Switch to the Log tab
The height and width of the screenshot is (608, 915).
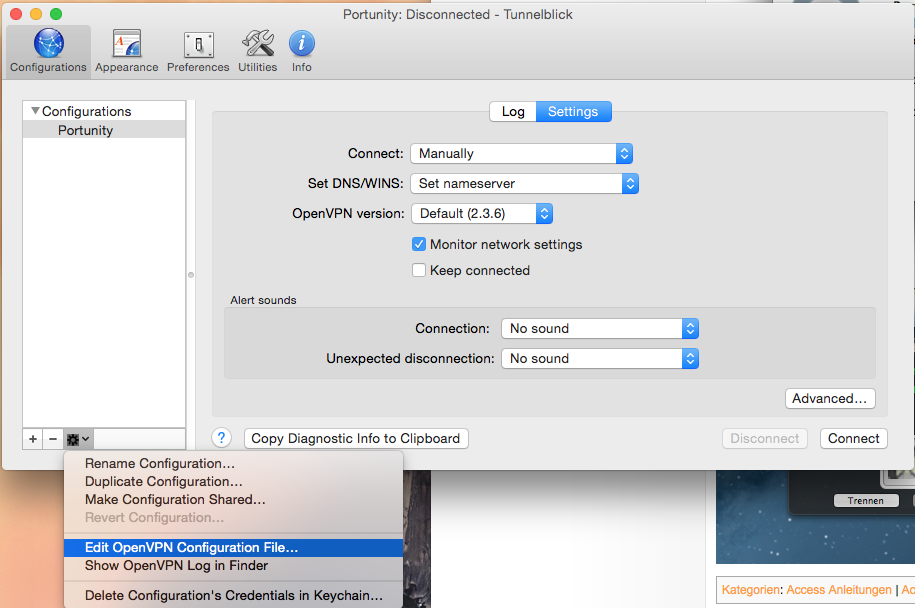tap(513, 112)
